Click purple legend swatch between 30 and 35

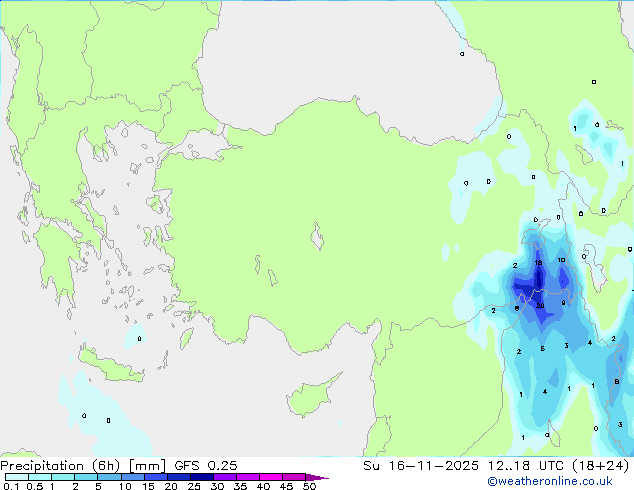pyautogui.click(x=225, y=477)
